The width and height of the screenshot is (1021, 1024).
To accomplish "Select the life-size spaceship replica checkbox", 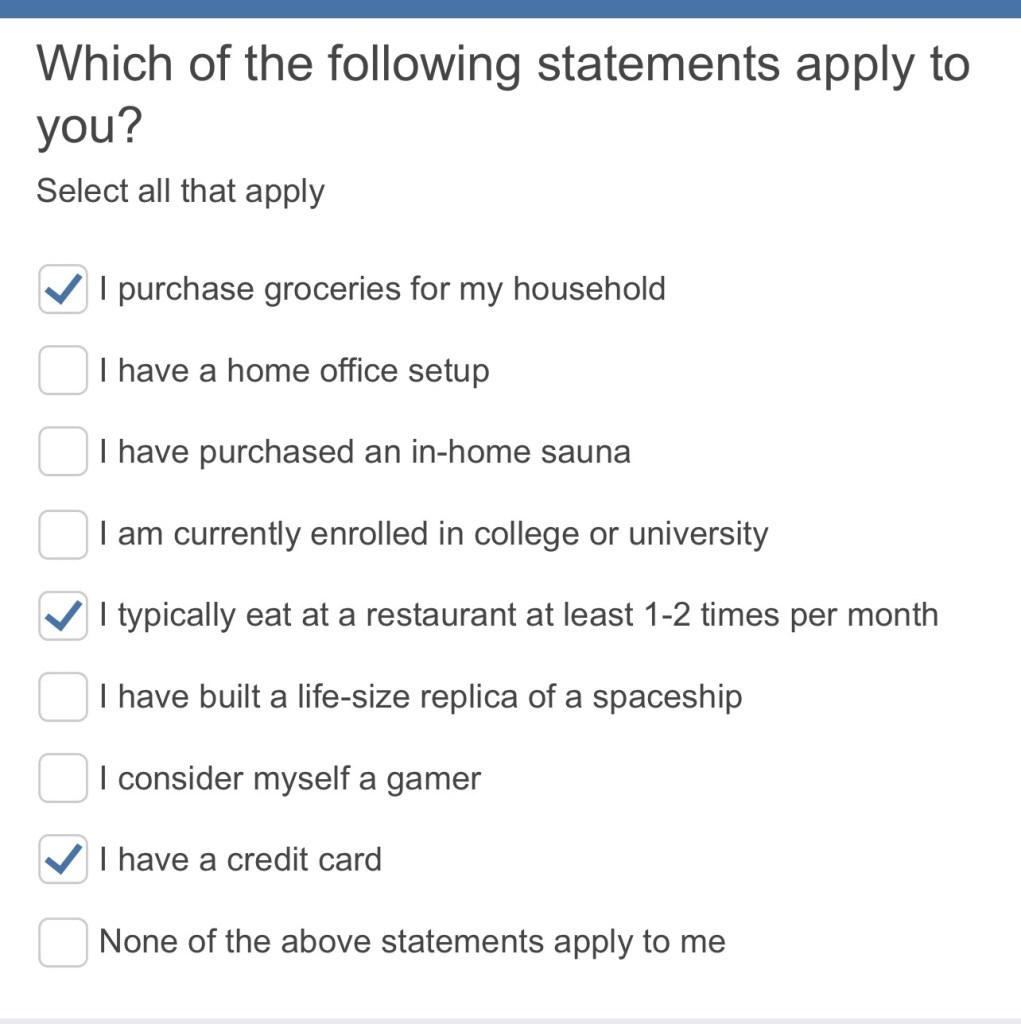I will pyautogui.click(x=63, y=697).
